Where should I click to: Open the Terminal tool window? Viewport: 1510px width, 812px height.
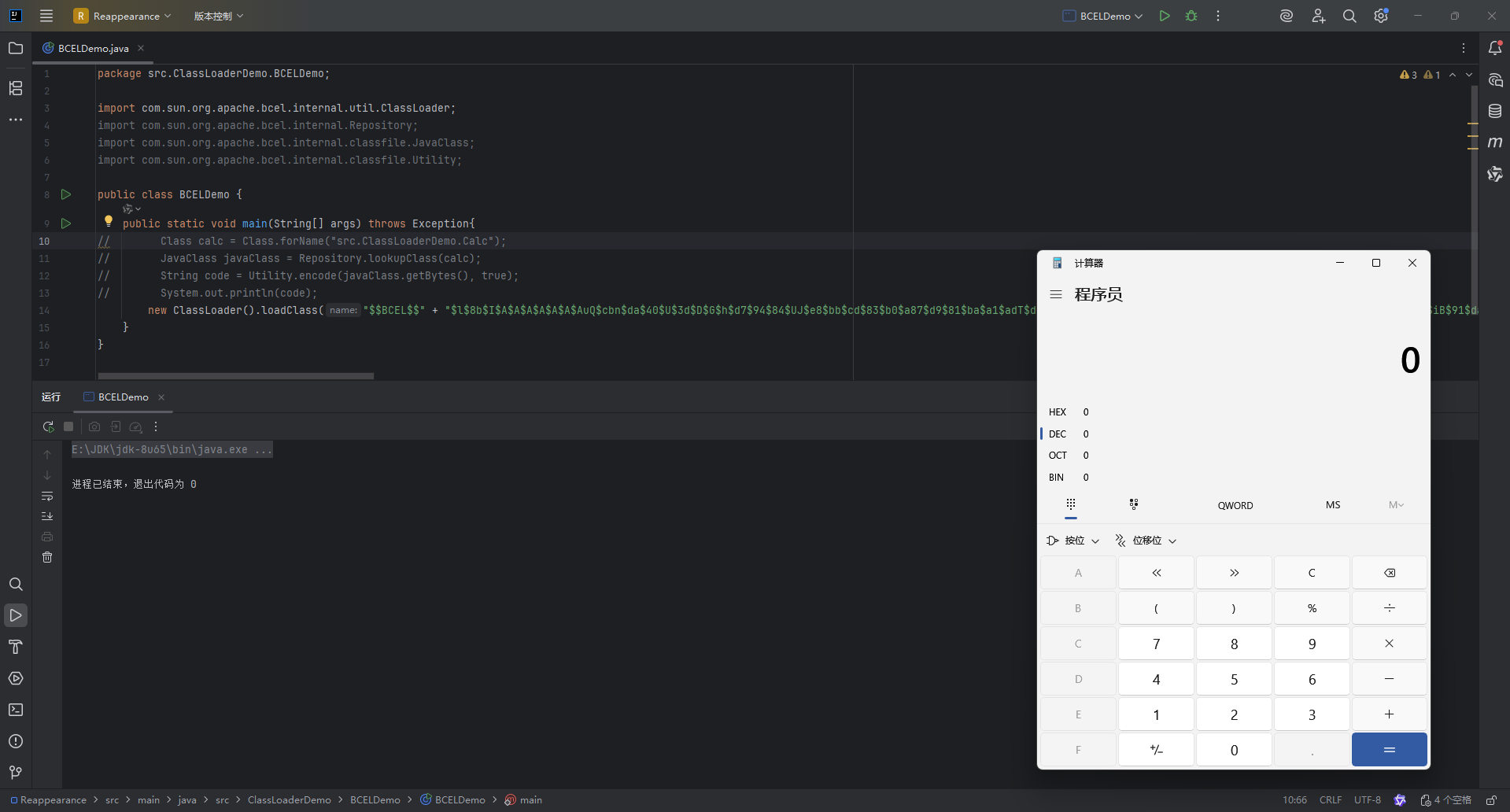point(16,710)
